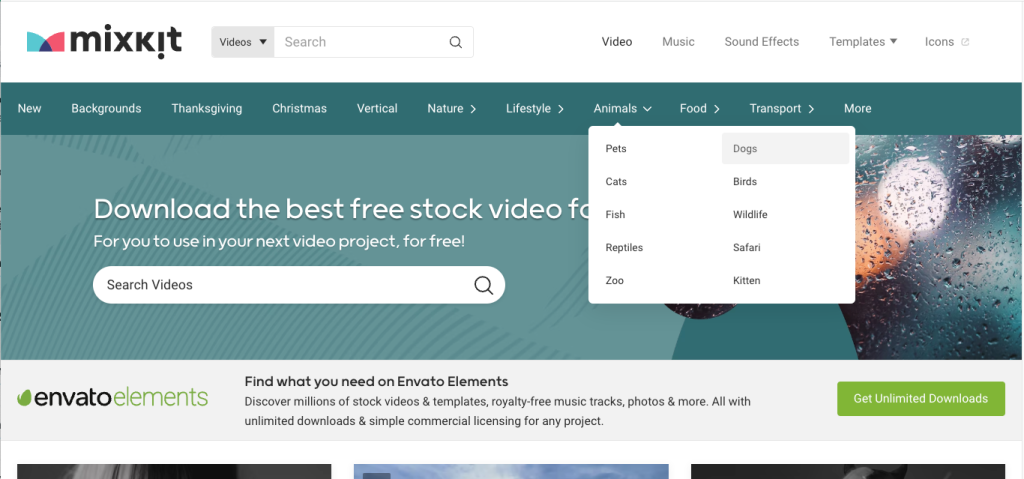Open the external Icons link

[946, 42]
